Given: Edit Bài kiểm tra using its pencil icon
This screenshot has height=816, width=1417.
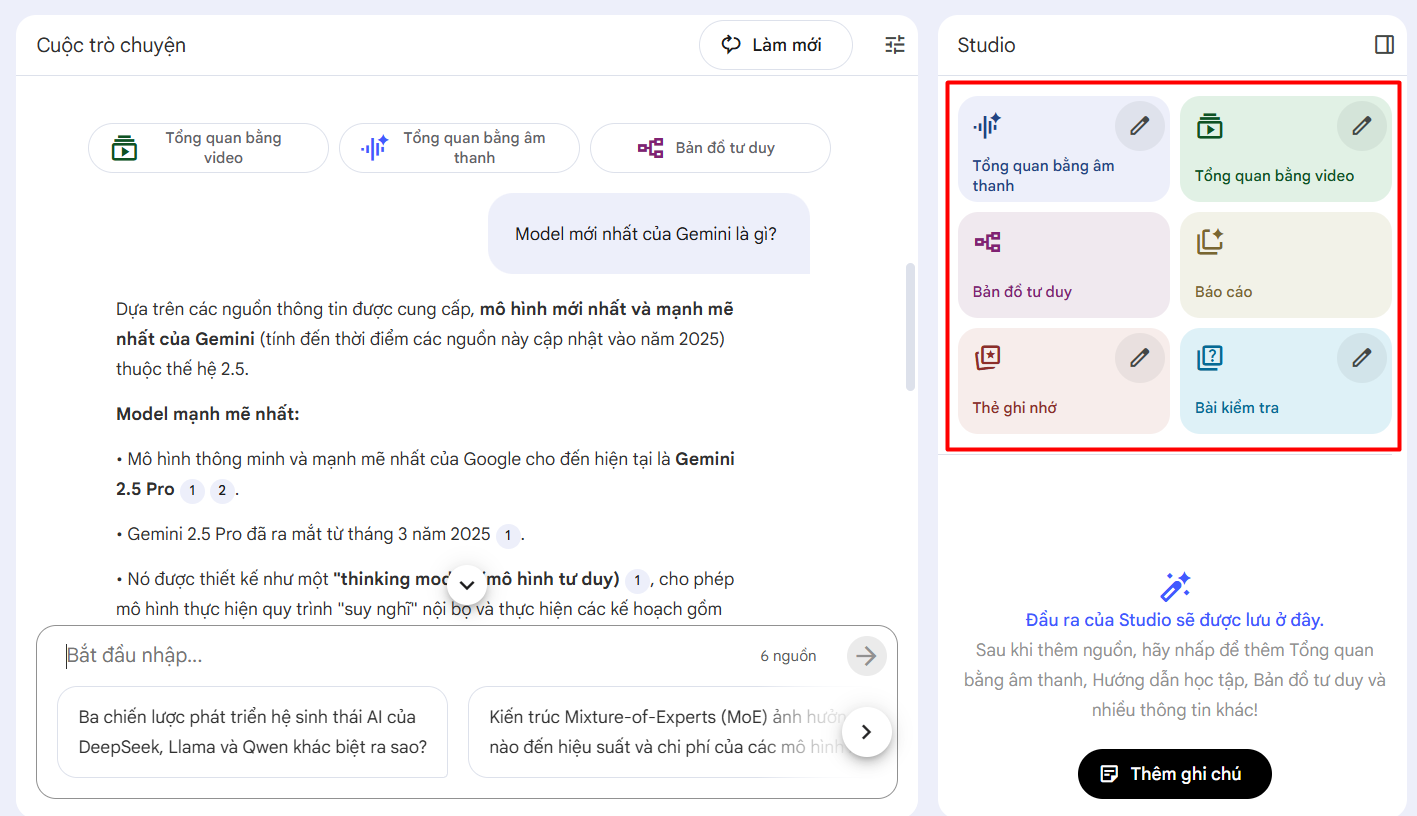Looking at the screenshot, I should [1361, 357].
